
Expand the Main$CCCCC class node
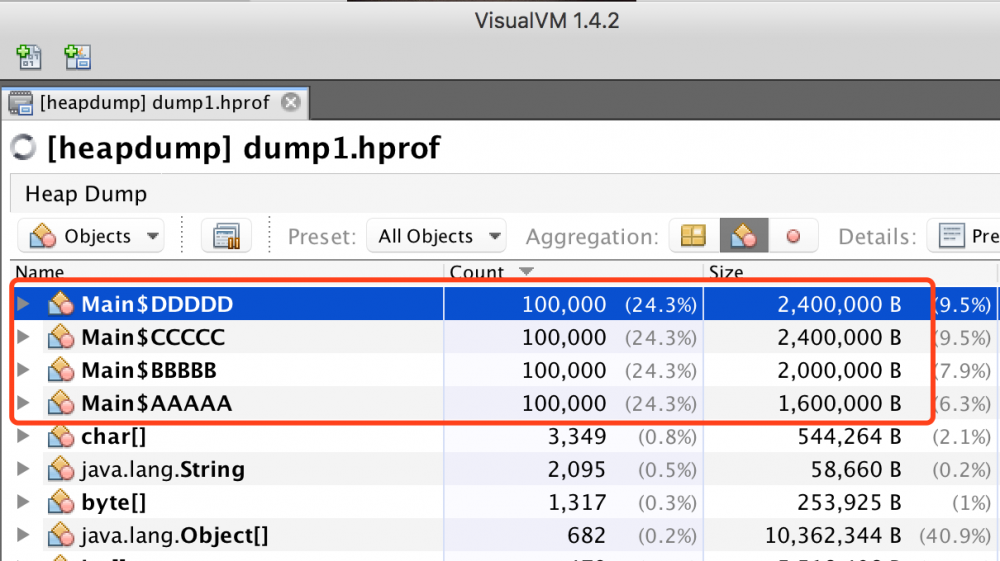pos(23,337)
